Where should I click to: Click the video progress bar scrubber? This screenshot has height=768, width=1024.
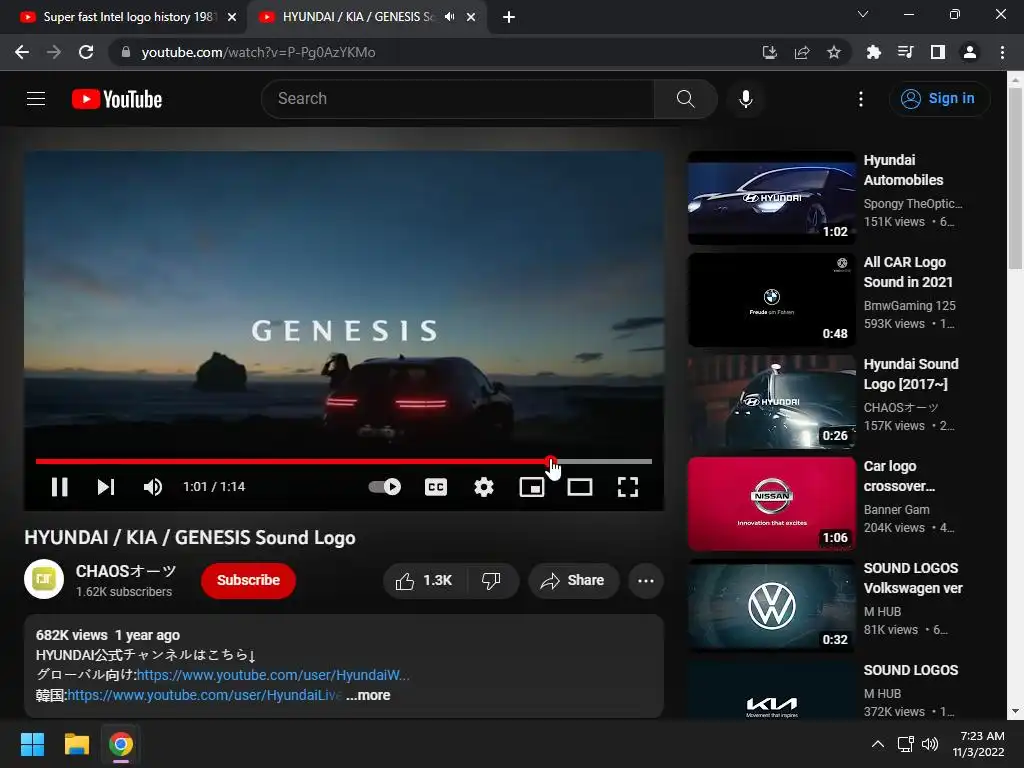tap(551, 461)
